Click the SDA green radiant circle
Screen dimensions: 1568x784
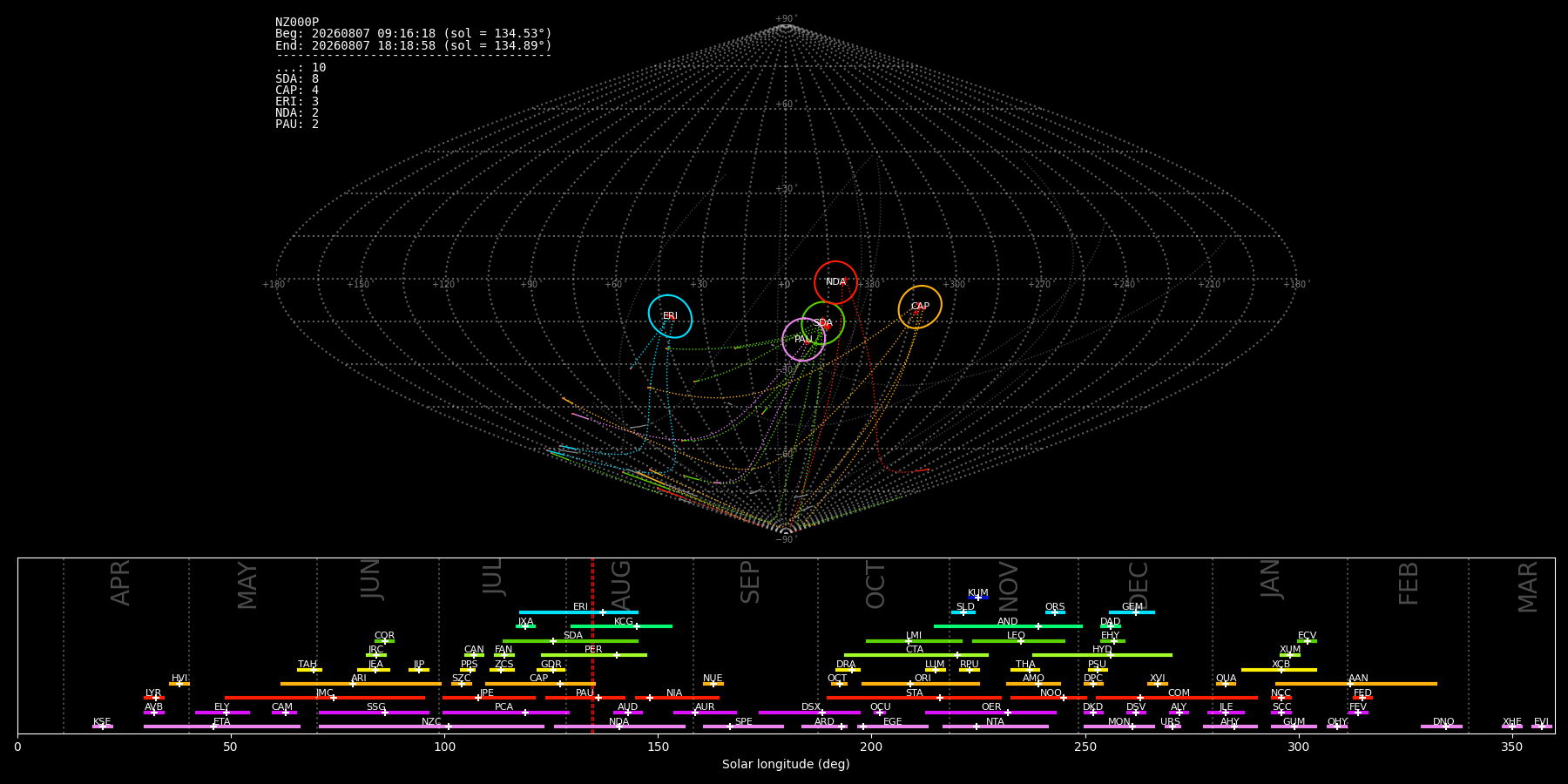[822, 323]
